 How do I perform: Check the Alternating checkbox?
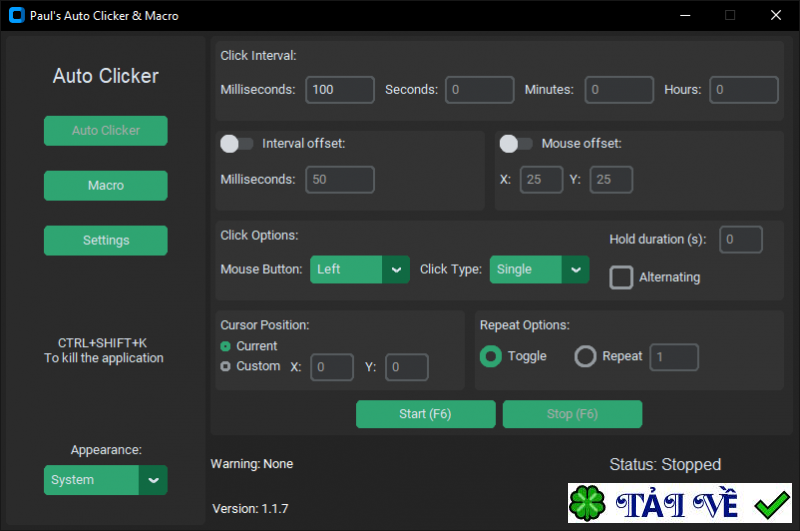pos(622,277)
